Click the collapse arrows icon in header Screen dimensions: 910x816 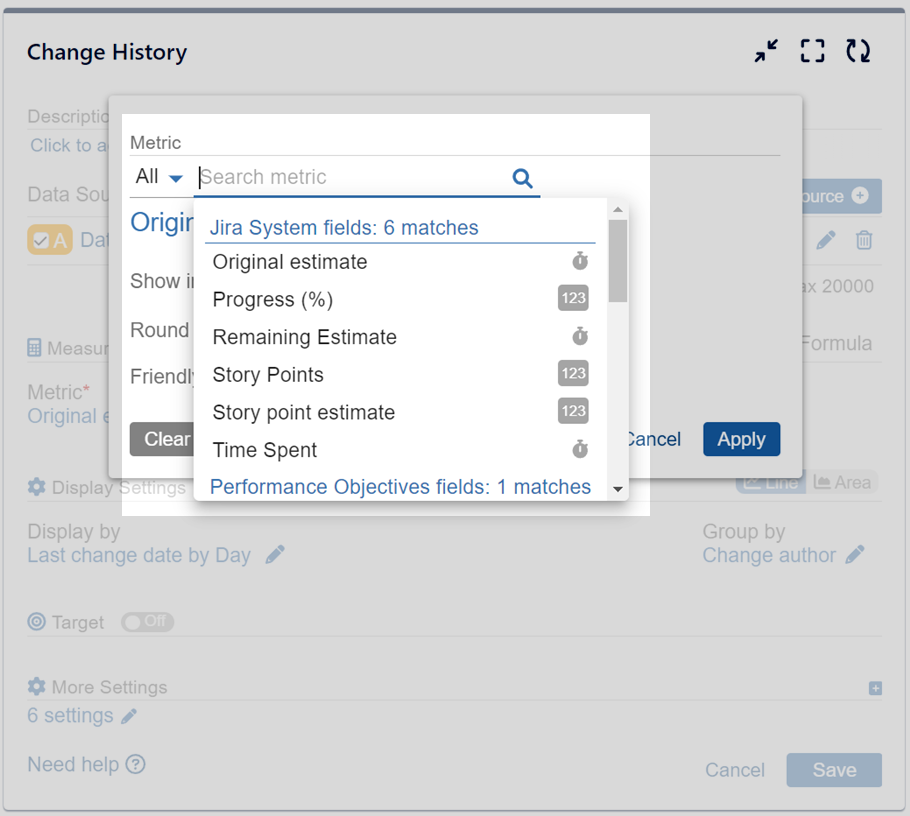pos(766,52)
